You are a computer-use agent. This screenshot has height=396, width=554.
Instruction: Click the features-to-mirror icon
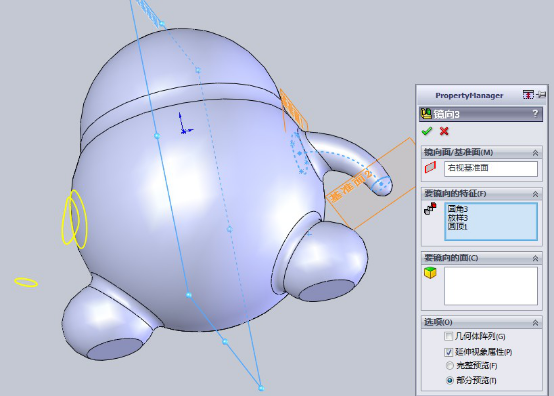point(431,208)
